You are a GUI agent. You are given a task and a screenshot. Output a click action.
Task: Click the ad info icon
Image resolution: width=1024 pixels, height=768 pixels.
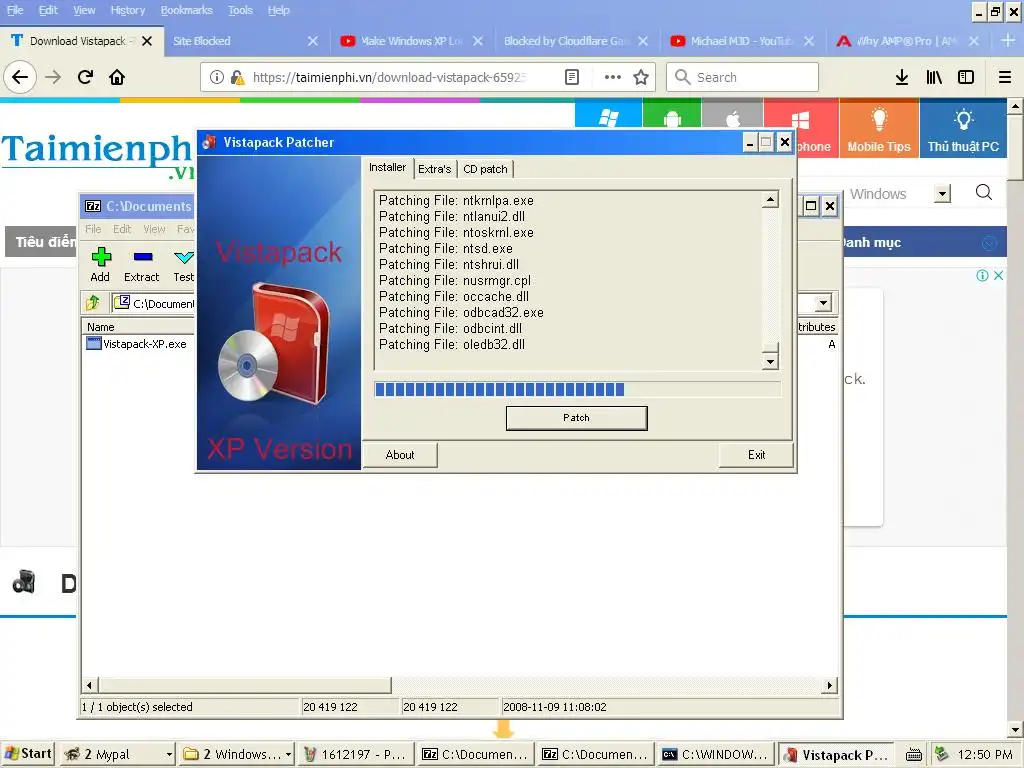pyautogui.click(x=982, y=276)
